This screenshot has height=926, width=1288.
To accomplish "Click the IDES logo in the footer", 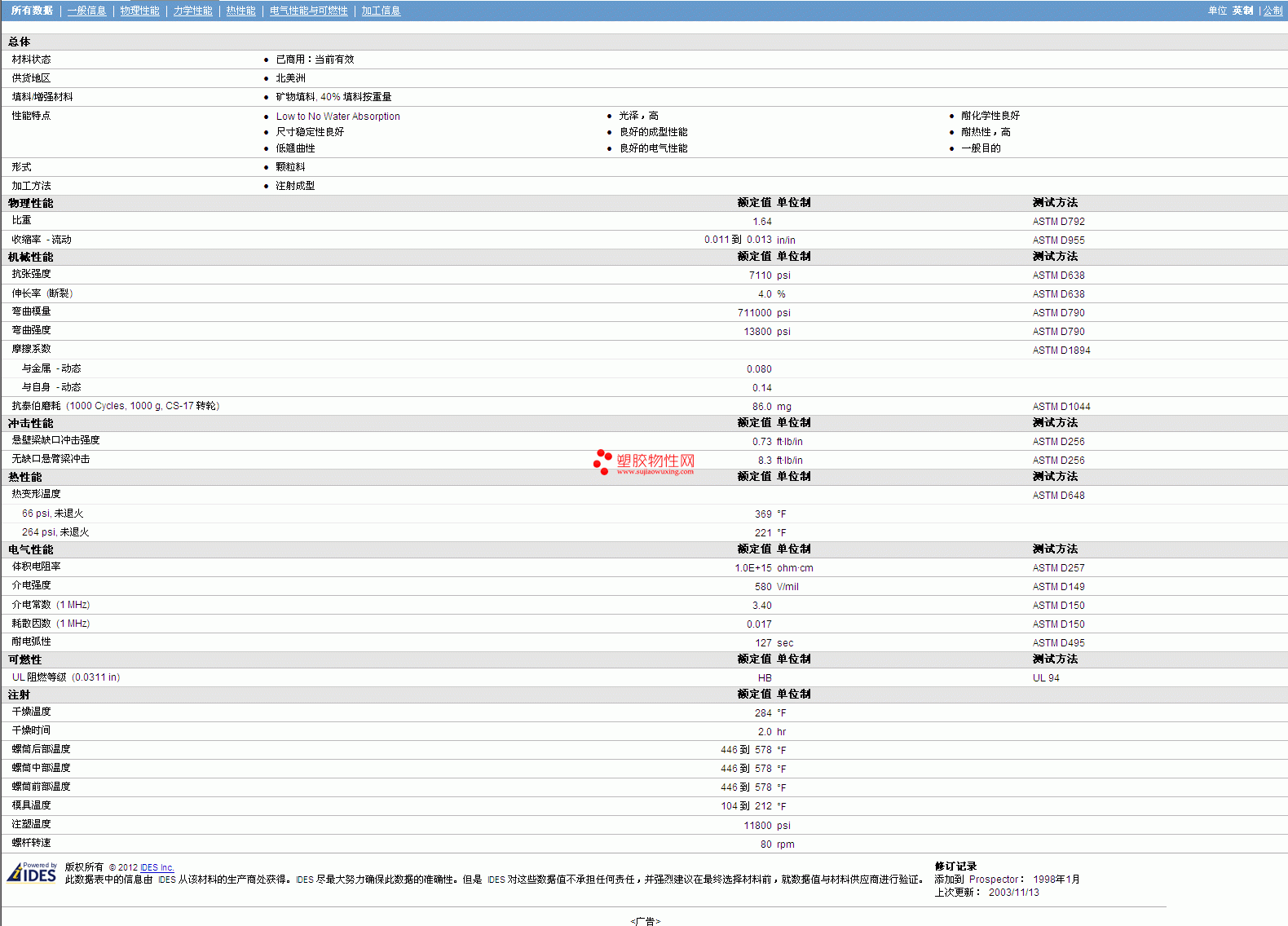I will [x=32, y=872].
